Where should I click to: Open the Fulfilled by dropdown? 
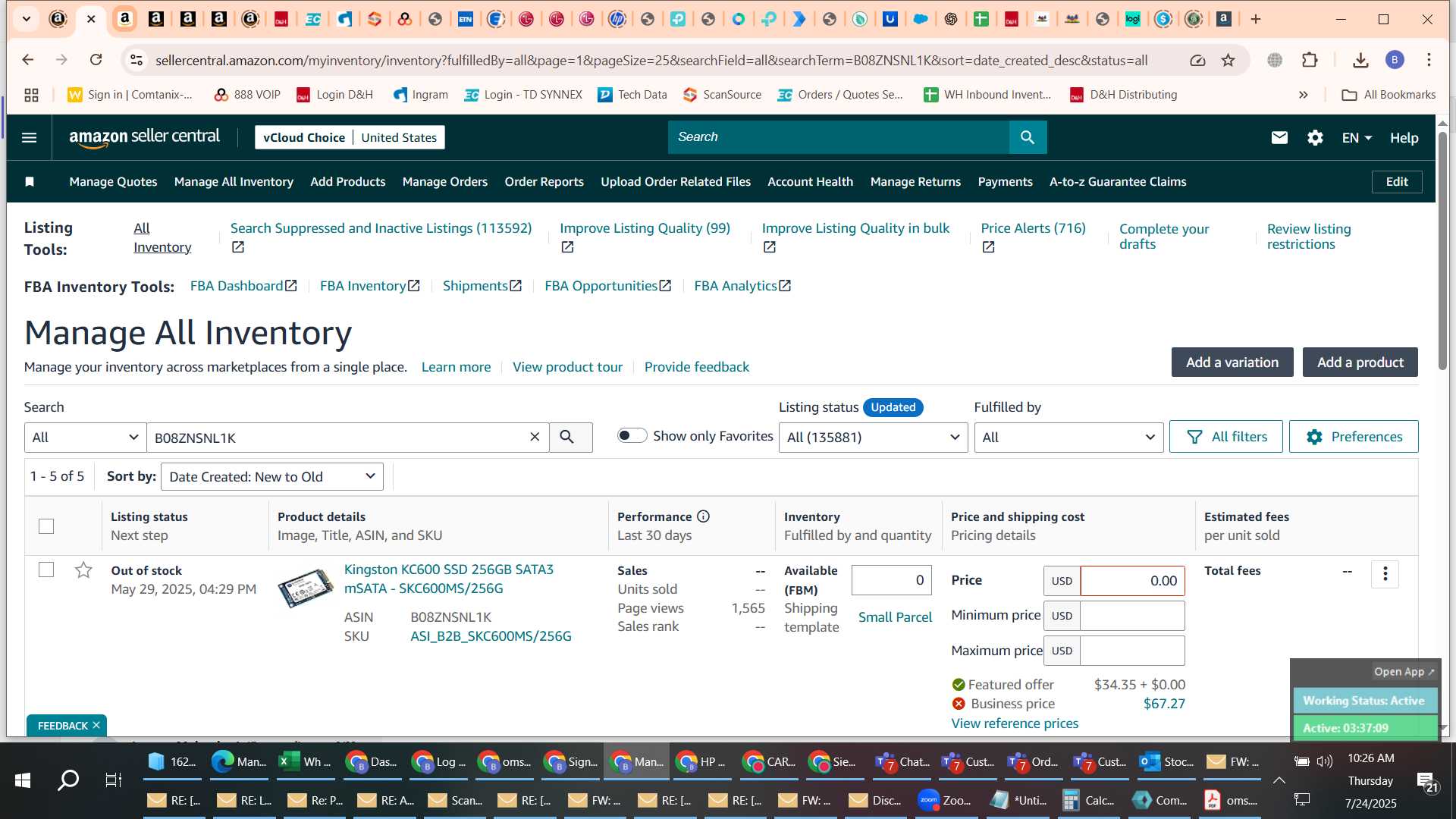[1068, 438]
